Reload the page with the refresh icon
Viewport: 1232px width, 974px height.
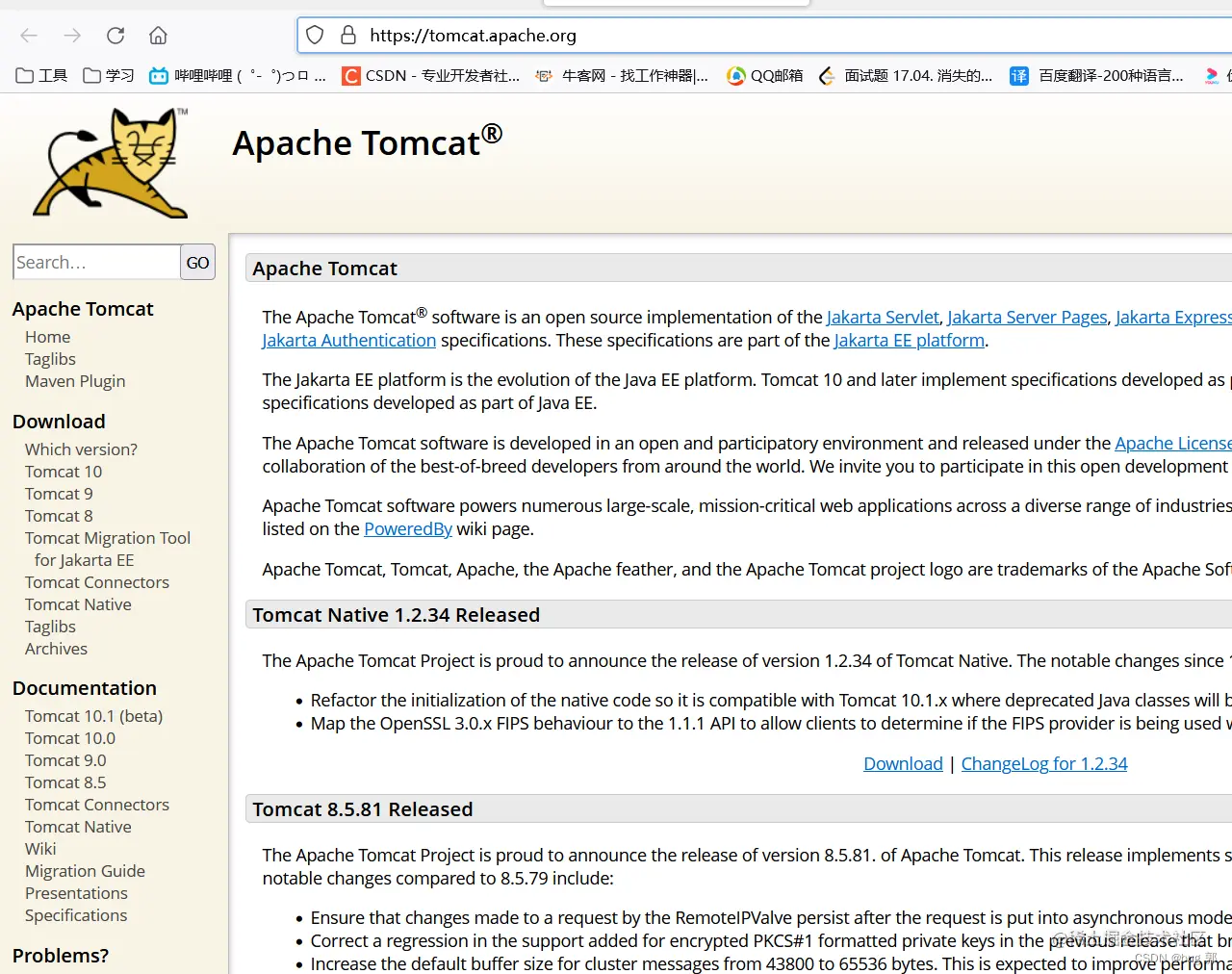click(115, 36)
